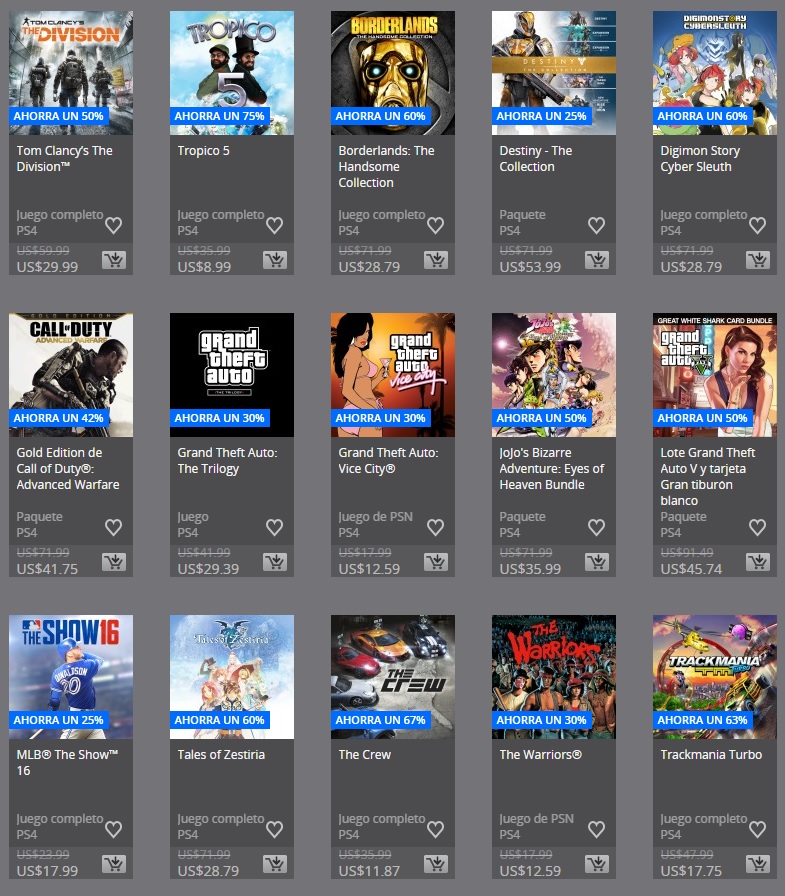Wishlist Grand Theft Auto: The Trilogy
Screen dimensions: 785x896
pyautogui.click(x=274, y=527)
